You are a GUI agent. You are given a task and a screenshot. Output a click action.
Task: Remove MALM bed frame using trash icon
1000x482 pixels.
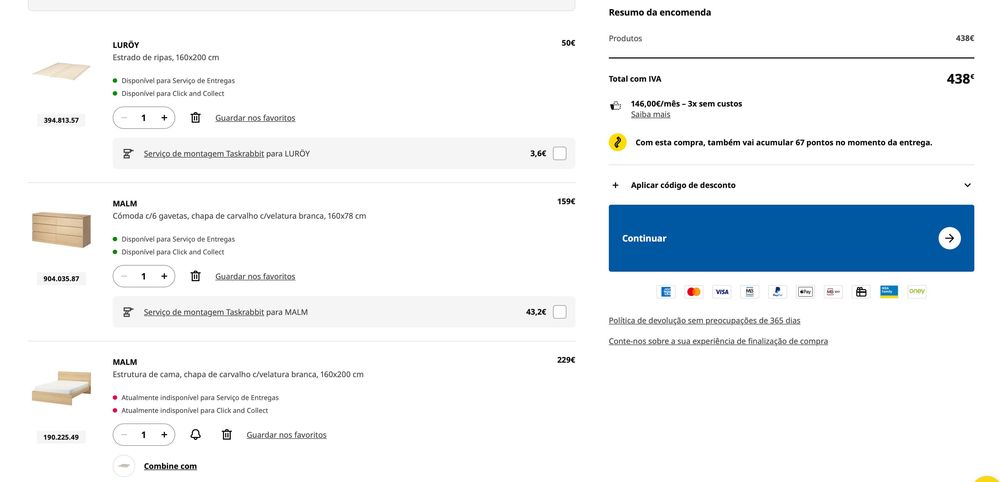(x=226, y=435)
